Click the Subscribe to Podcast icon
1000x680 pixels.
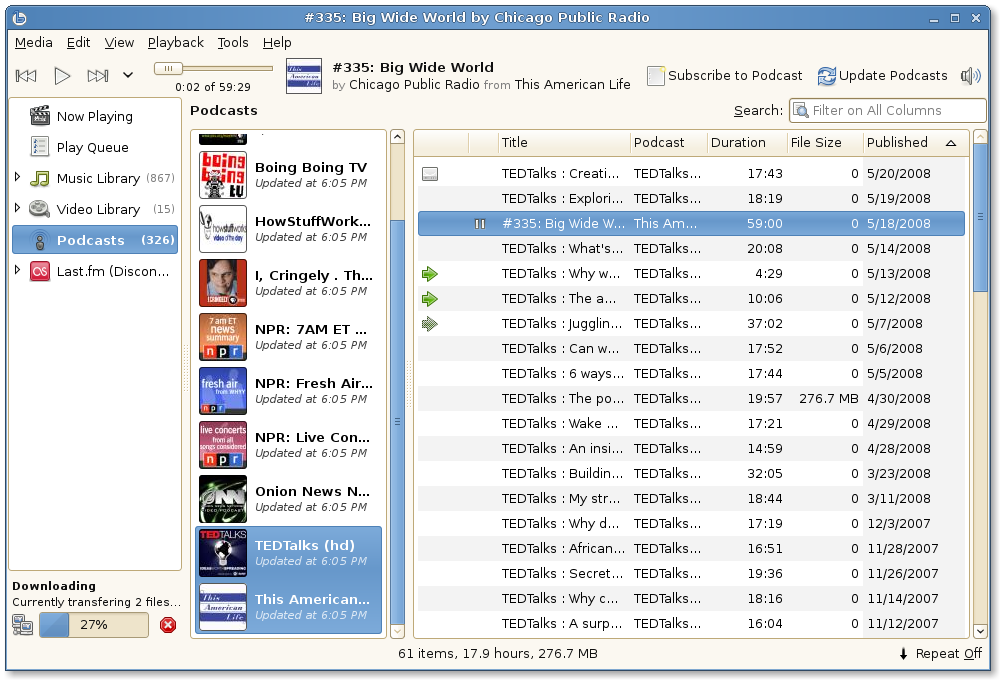tap(656, 75)
